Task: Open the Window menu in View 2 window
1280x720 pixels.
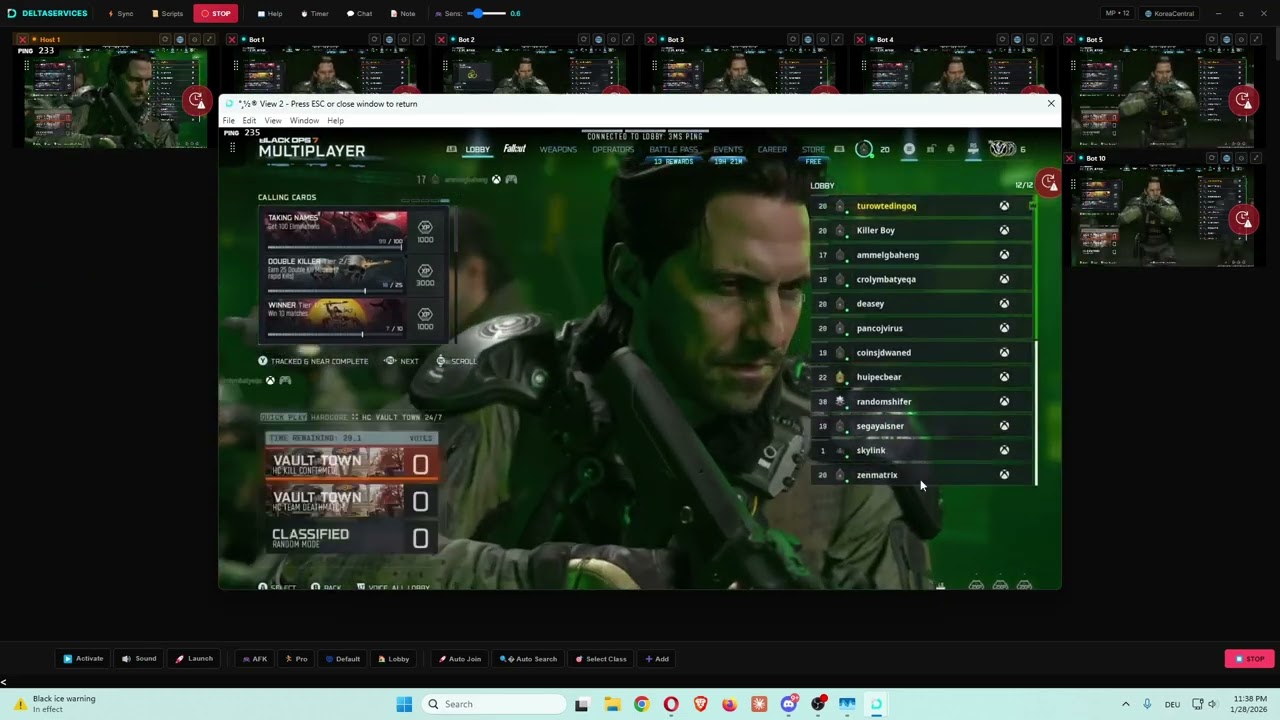Action: [304, 121]
